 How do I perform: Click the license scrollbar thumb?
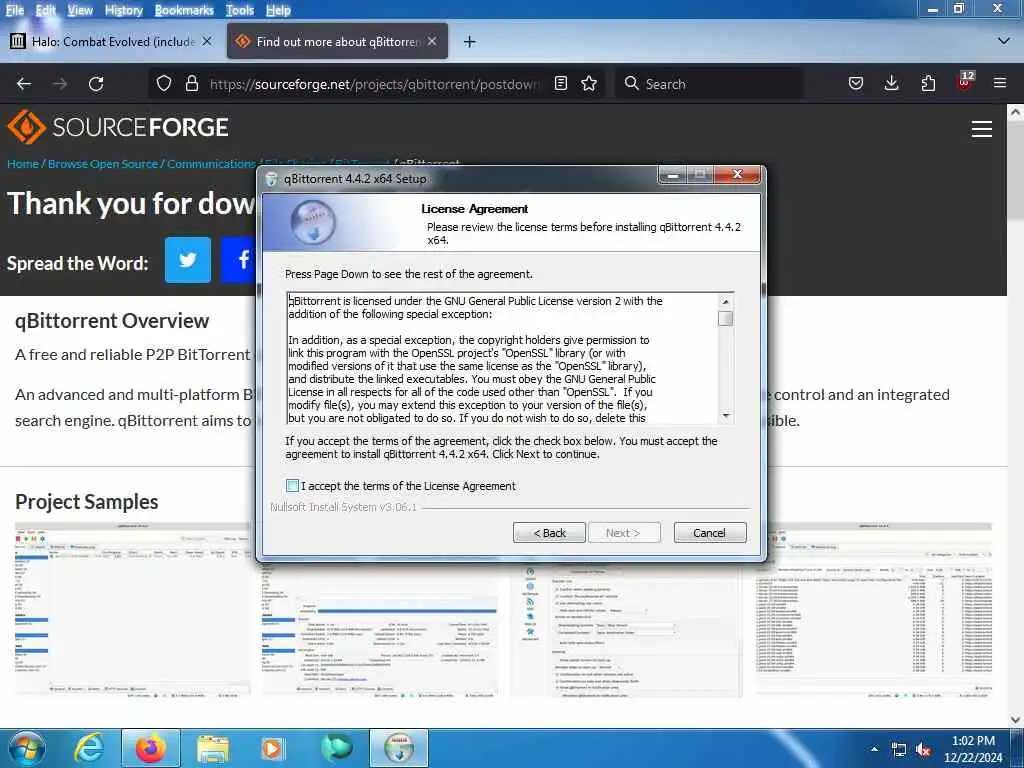coord(725,318)
